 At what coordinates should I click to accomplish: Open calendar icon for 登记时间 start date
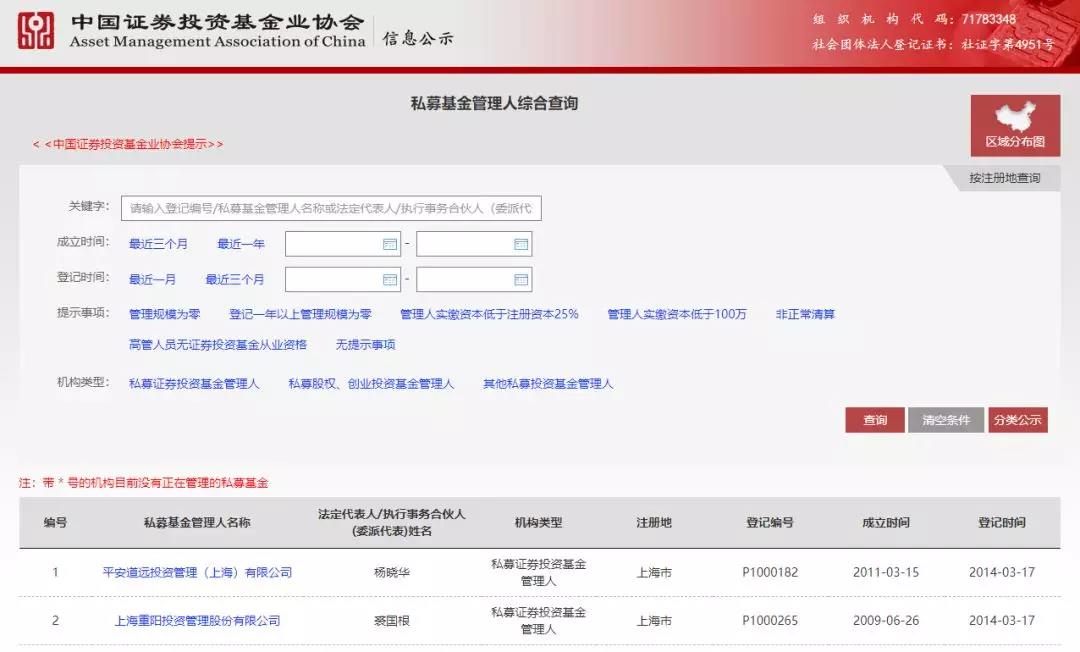point(390,280)
